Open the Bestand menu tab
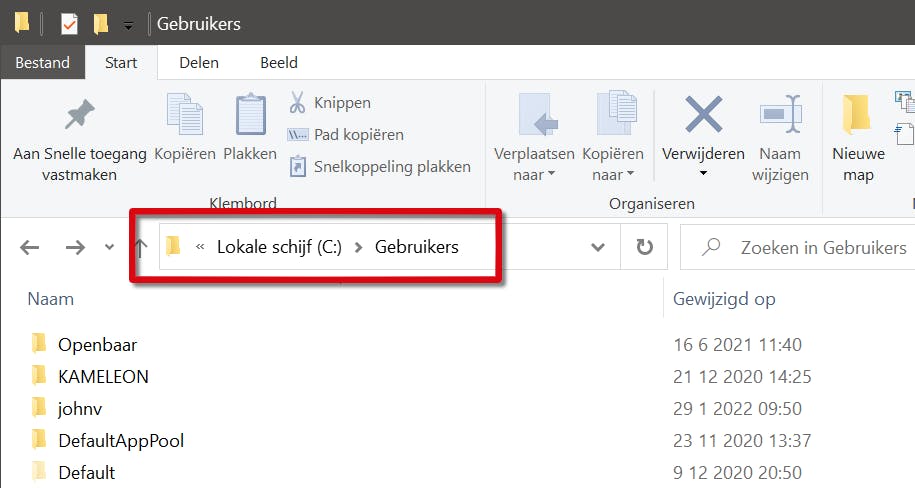The width and height of the screenshot is (915, 488). point(42,62)
